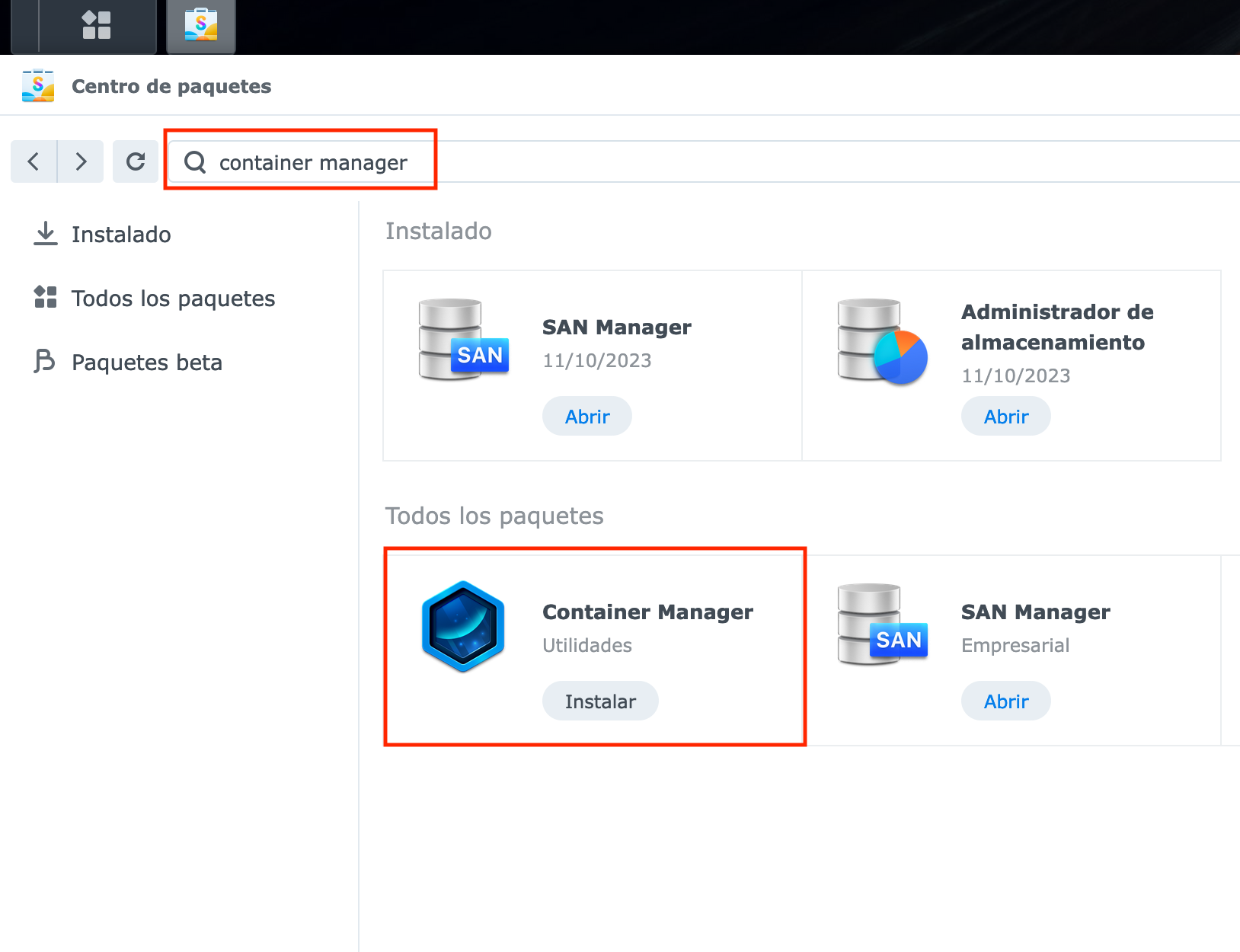Refresh the package list
This screenshot has width=1240, height=952.
click(136, 161)
